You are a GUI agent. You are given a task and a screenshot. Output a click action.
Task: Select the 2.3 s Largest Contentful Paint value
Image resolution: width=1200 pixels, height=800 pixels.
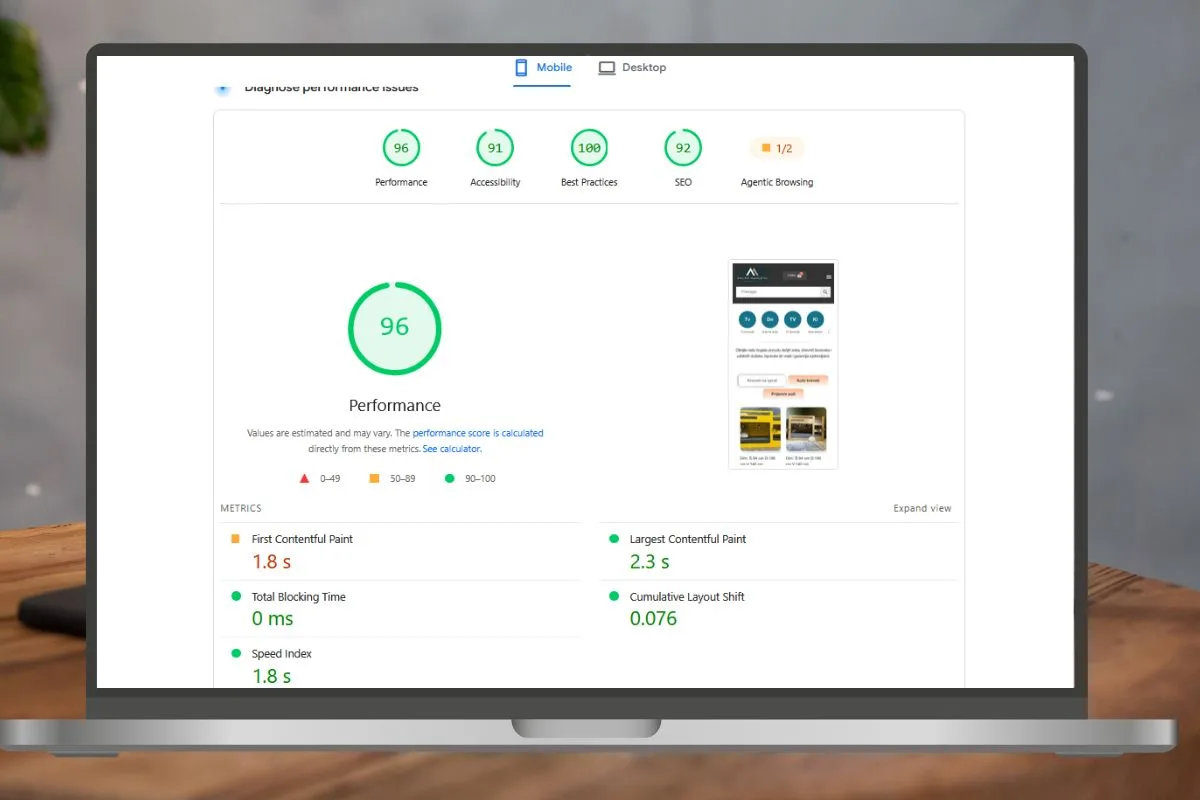[650, 562]
